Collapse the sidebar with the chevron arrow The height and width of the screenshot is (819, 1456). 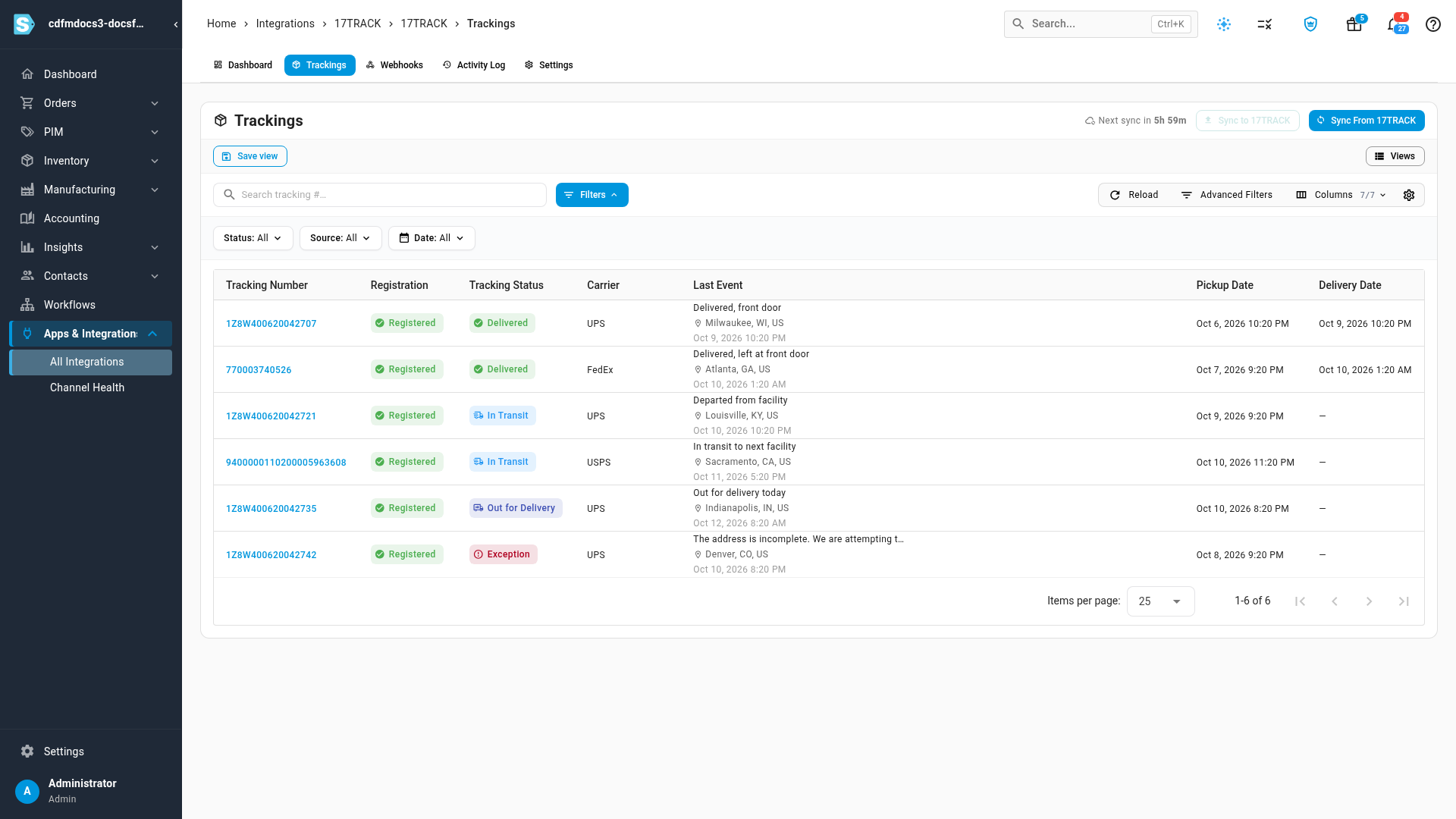(x=176, y=24)
